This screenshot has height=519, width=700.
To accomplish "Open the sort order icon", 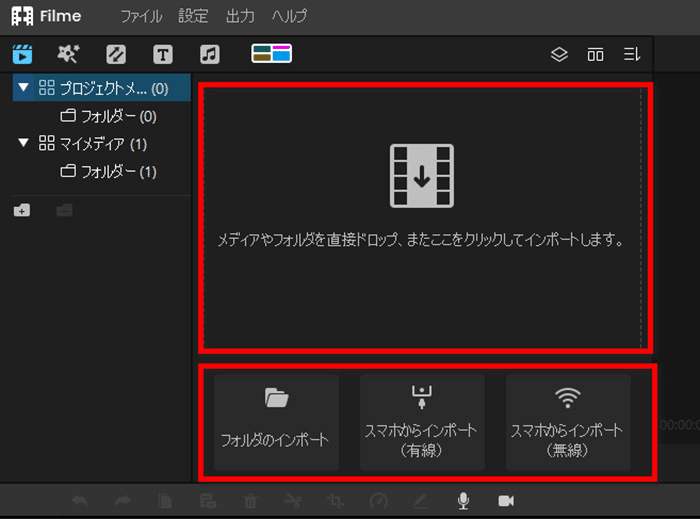I will coord(632,54).
